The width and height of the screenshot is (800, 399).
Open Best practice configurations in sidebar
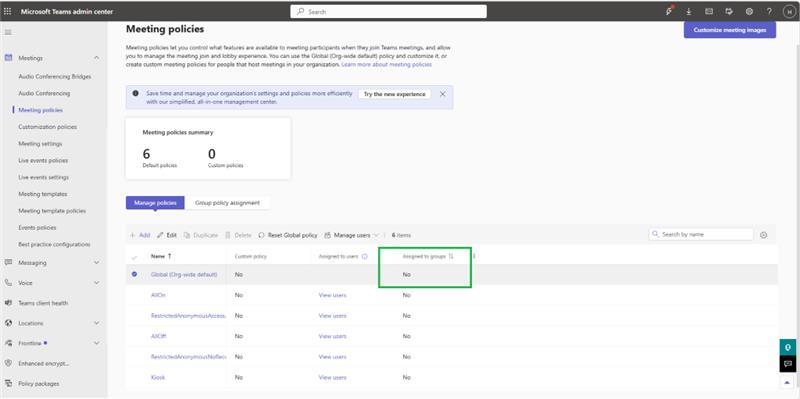(x=54, y=244)
